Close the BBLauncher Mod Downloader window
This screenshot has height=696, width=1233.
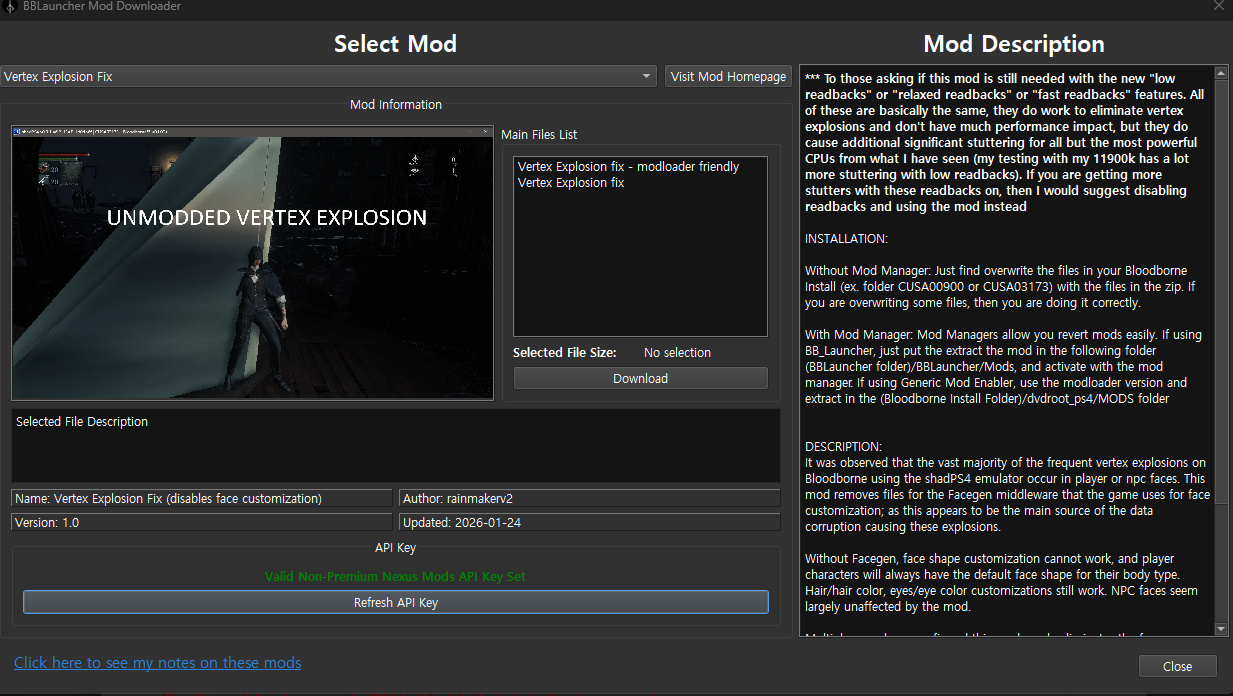click(1218, 6)
